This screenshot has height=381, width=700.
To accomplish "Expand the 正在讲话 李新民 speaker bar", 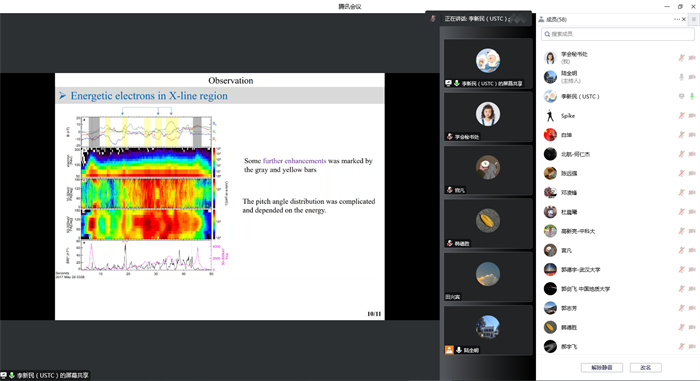I will click(479, 19).
